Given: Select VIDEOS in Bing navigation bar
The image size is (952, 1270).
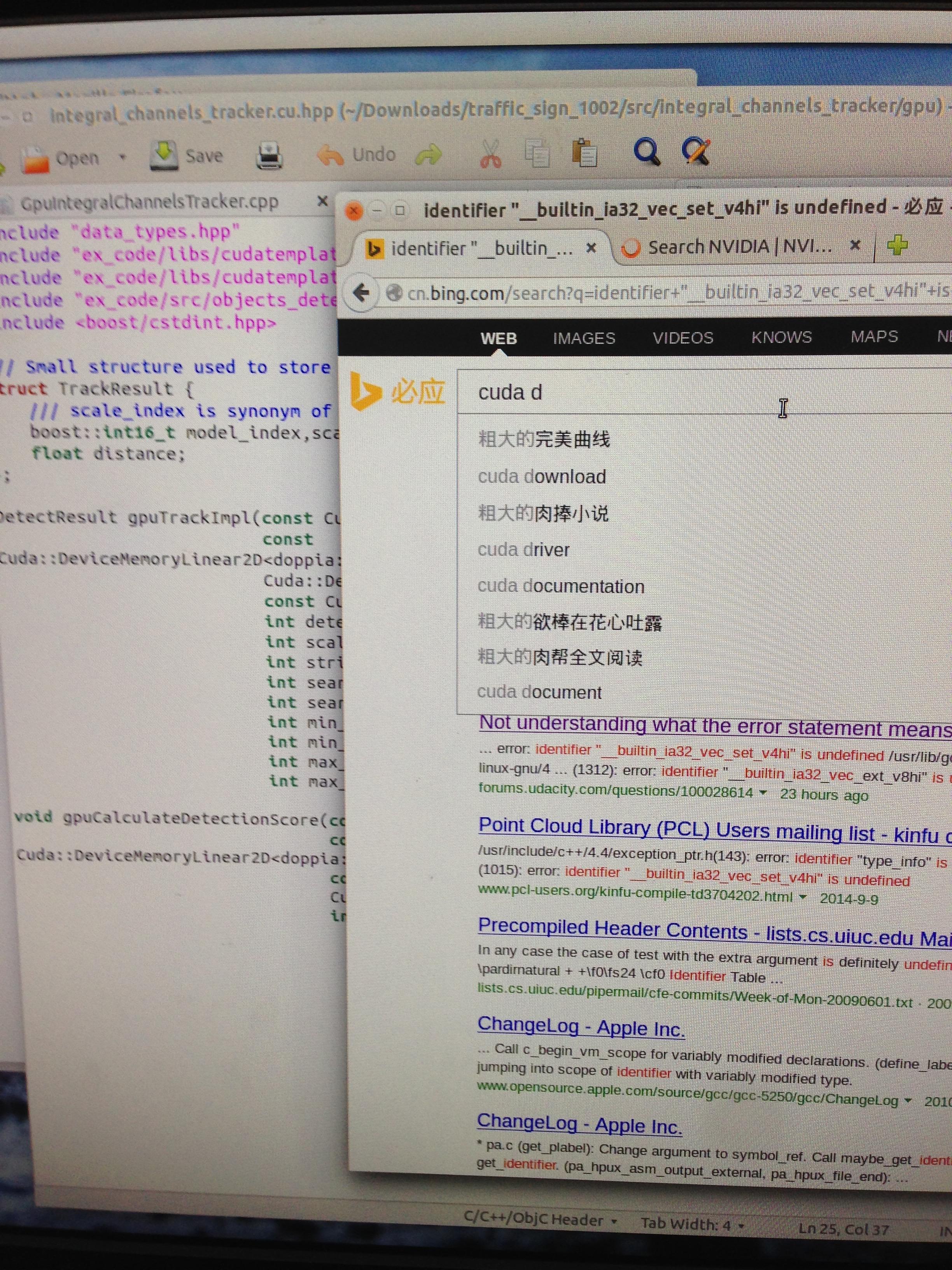Looking at the screenshot, I should pyautogui.click(x=683, y=337).
